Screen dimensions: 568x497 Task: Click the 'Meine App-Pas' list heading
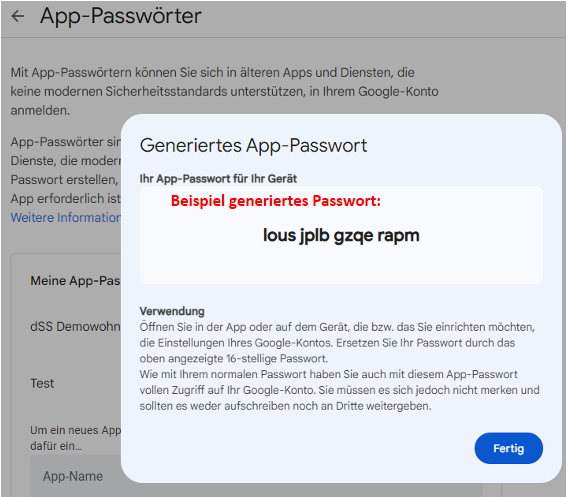click(75, 281)
